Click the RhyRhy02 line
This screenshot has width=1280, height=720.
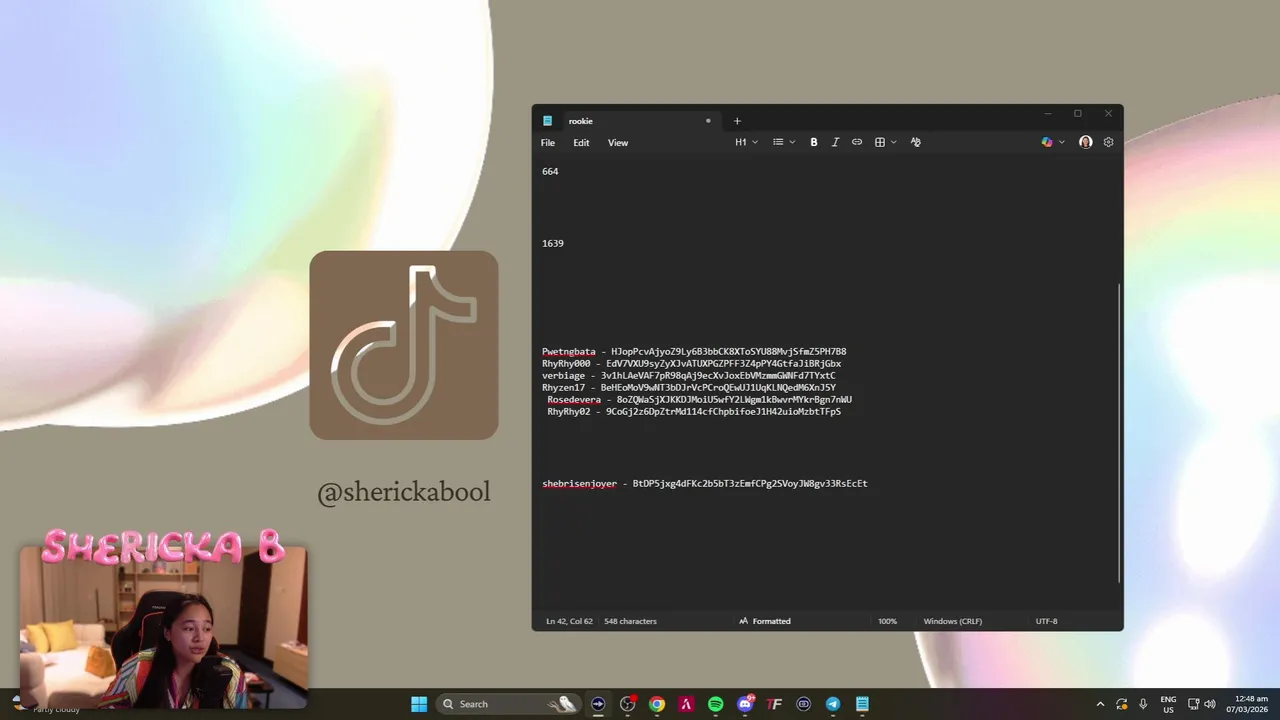click(694, 412)
